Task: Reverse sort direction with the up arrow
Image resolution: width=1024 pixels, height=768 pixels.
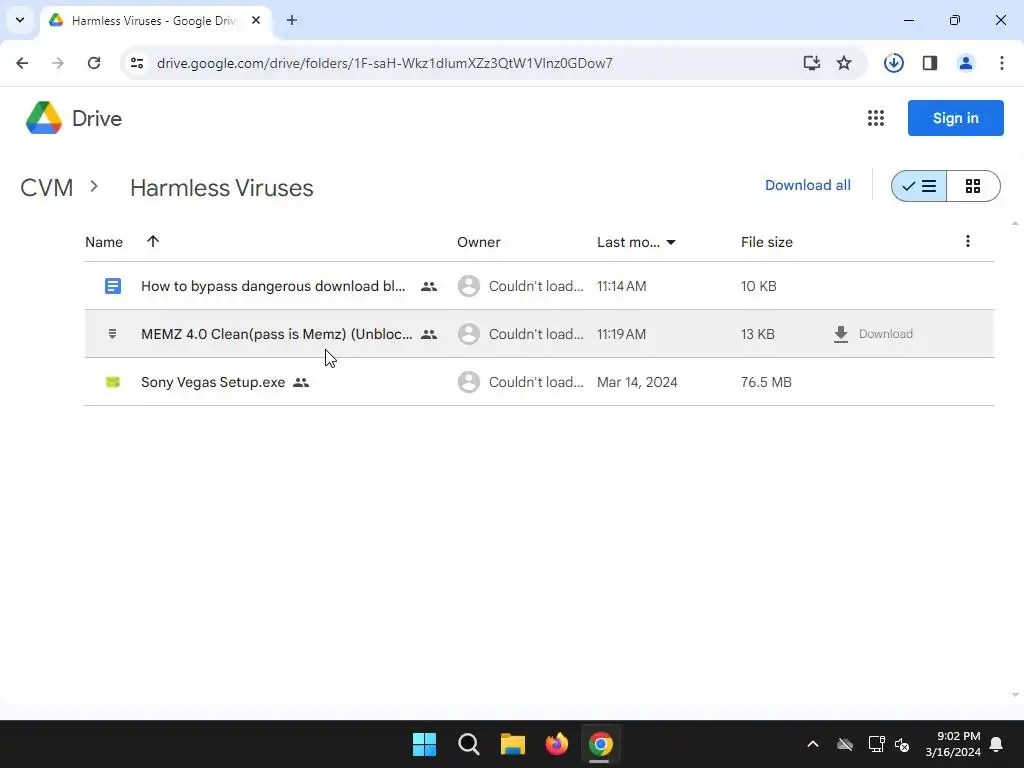Action: point(153,242)
